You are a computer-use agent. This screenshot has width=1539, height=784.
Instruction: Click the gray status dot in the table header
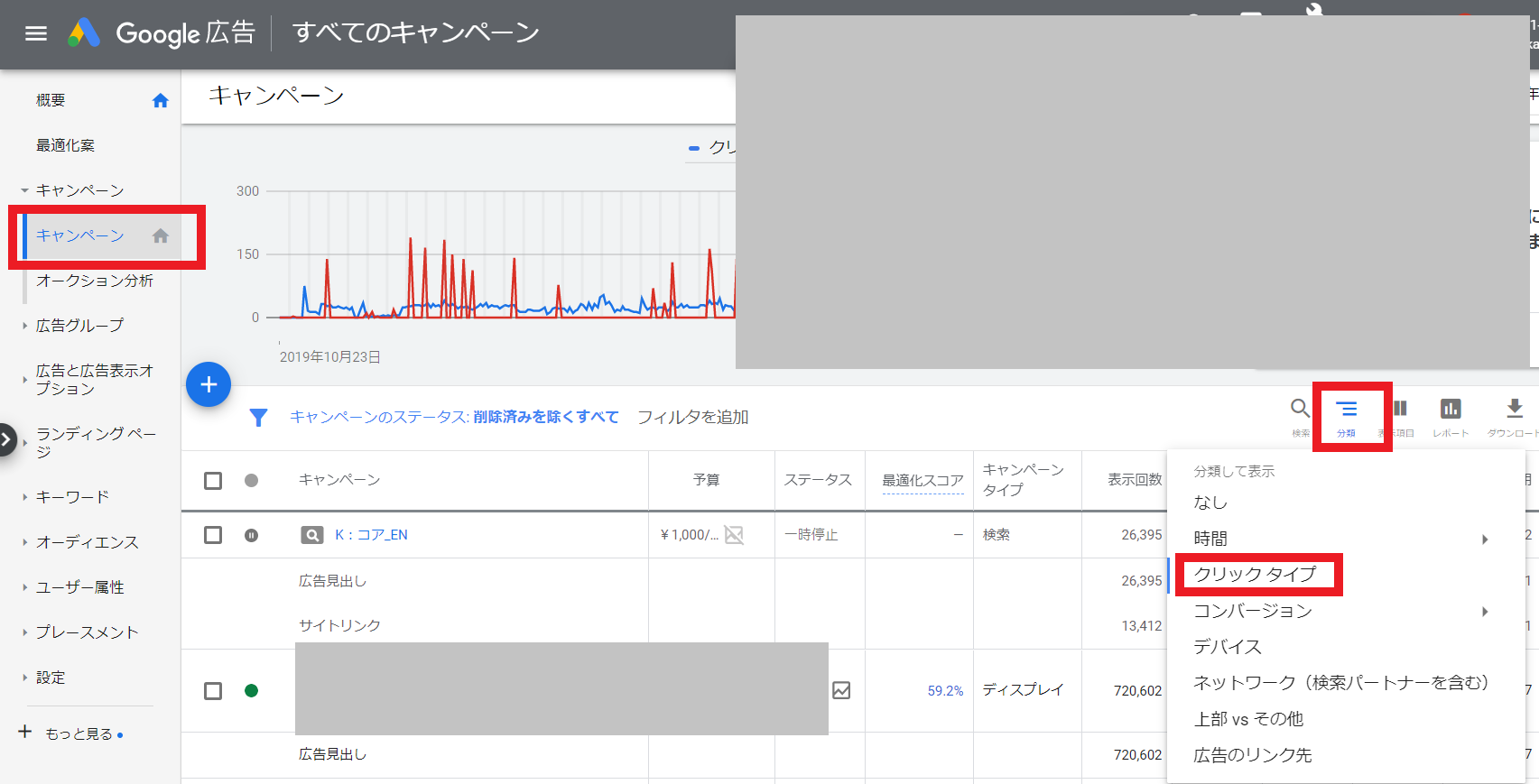(252, 481)
